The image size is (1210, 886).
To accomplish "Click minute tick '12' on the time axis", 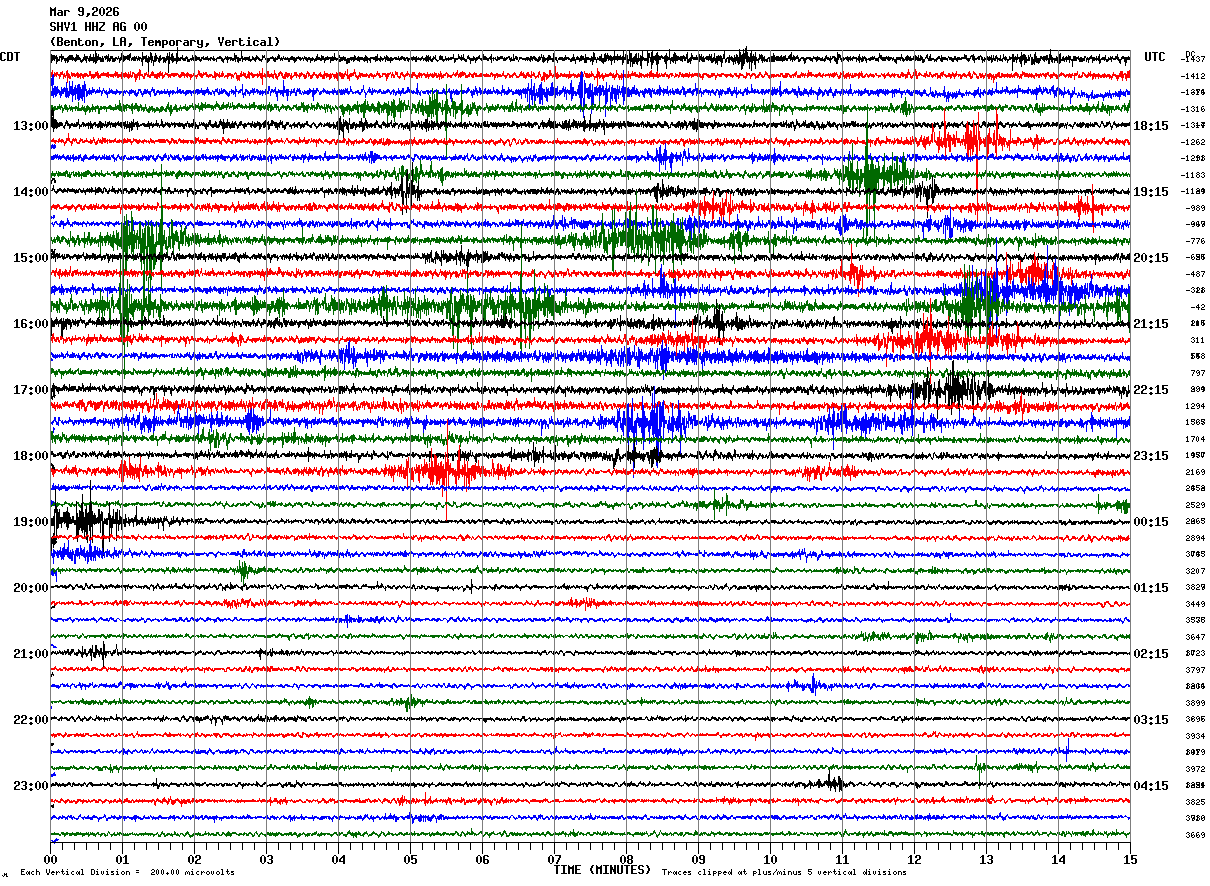I will (x=914, y=859).
